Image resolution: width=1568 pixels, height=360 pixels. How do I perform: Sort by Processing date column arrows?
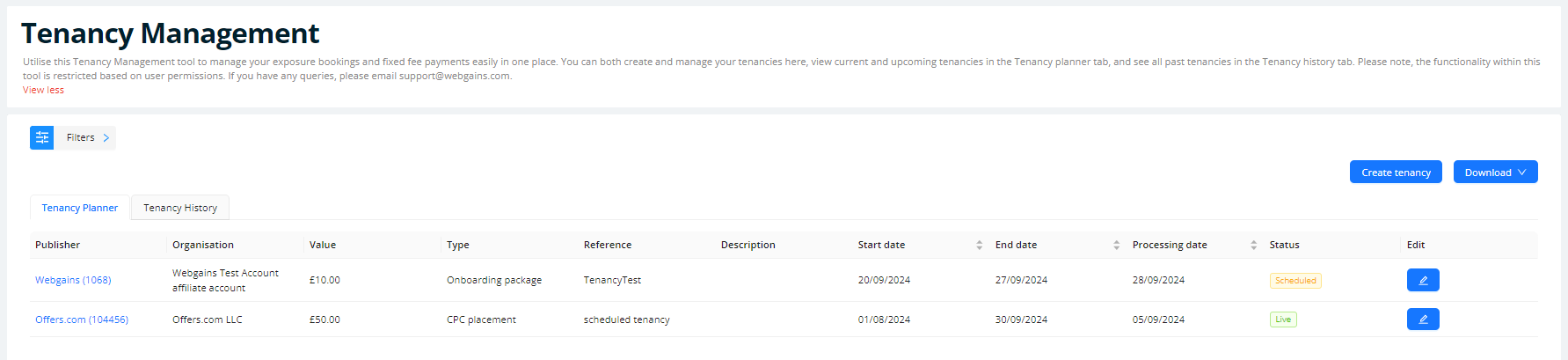[x=1253, y=245]
